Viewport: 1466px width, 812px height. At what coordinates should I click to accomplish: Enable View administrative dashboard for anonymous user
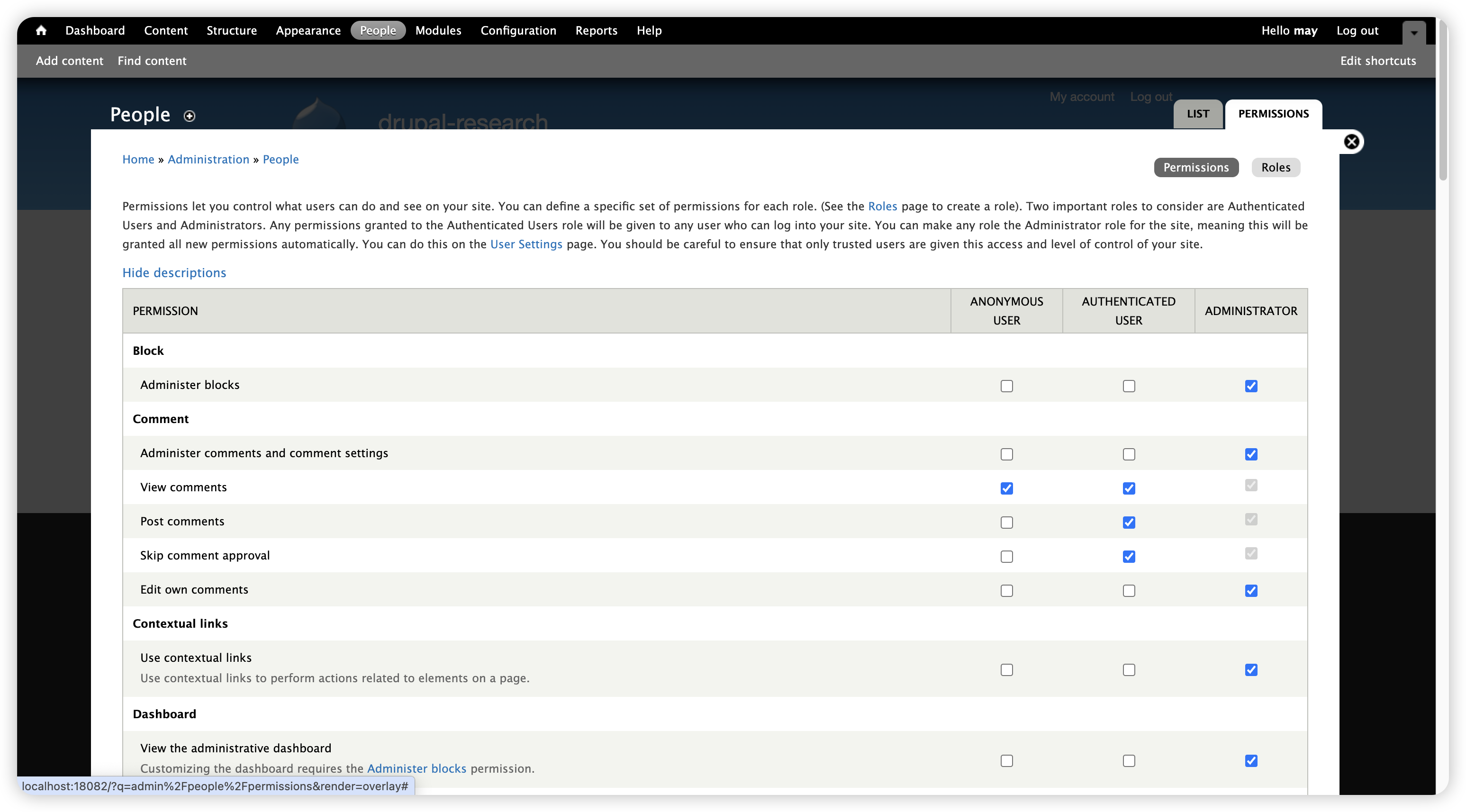click(x=1006, y=761)
